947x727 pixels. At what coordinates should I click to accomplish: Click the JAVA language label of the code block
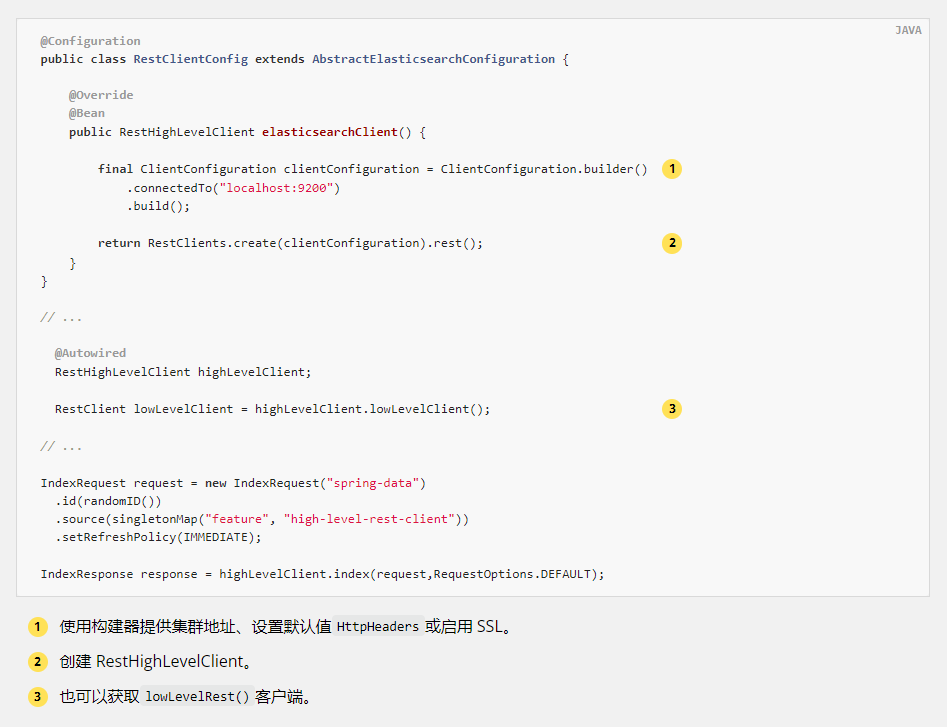[908, 30]
